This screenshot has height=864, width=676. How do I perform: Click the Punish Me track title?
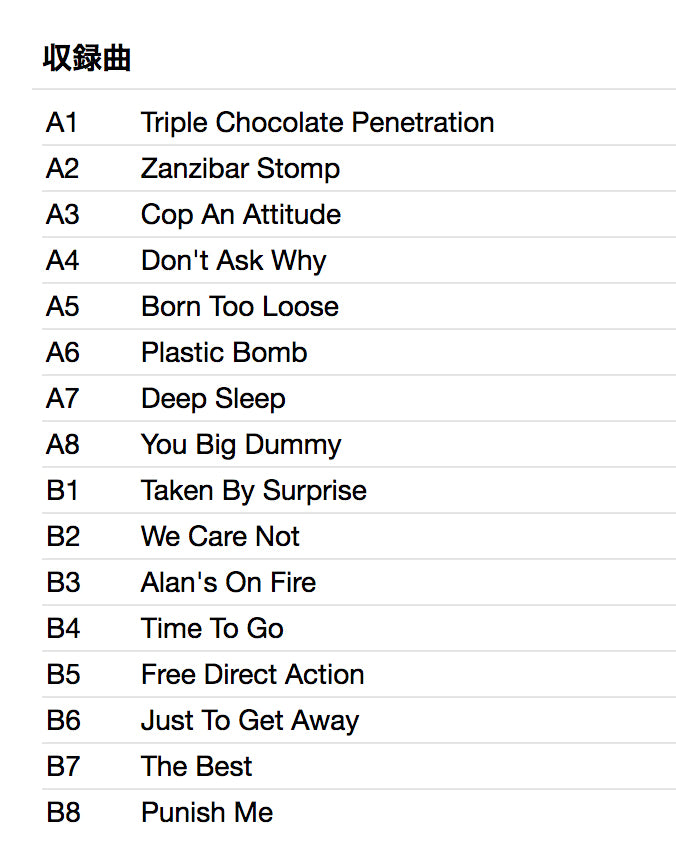[x=207, y=813]
